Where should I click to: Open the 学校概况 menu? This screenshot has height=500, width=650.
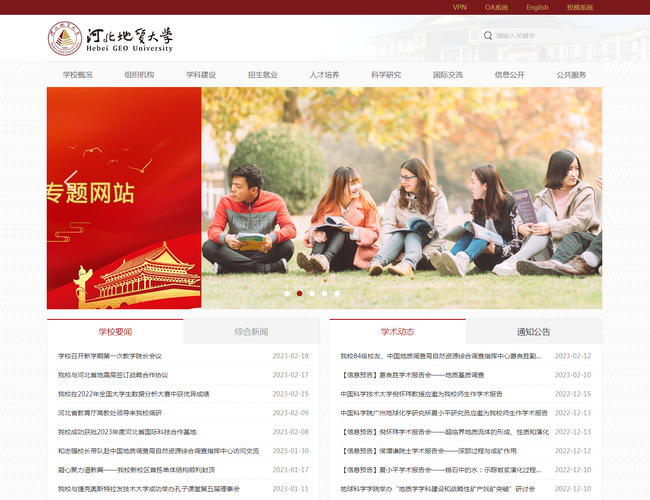coord(78,75)
